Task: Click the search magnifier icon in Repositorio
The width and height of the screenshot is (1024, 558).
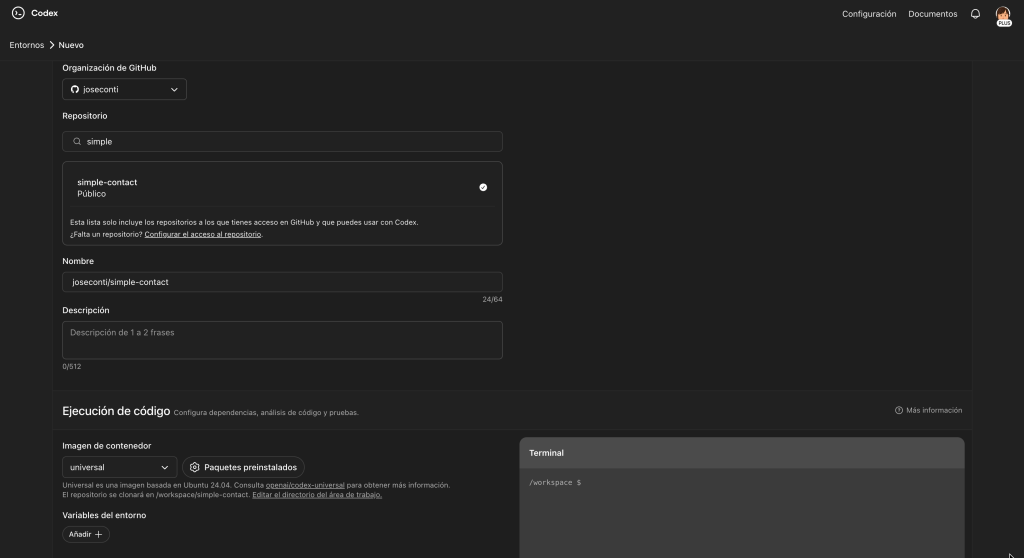Action: coord(77,142)
